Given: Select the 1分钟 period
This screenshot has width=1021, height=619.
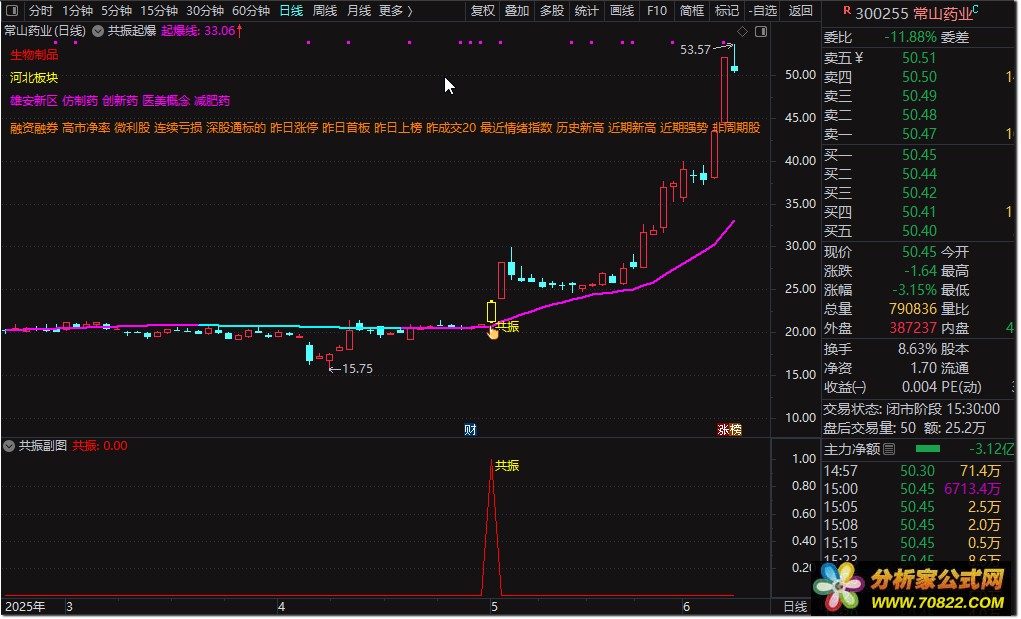Looking at the screenshot, I should [x=77, y=10].
